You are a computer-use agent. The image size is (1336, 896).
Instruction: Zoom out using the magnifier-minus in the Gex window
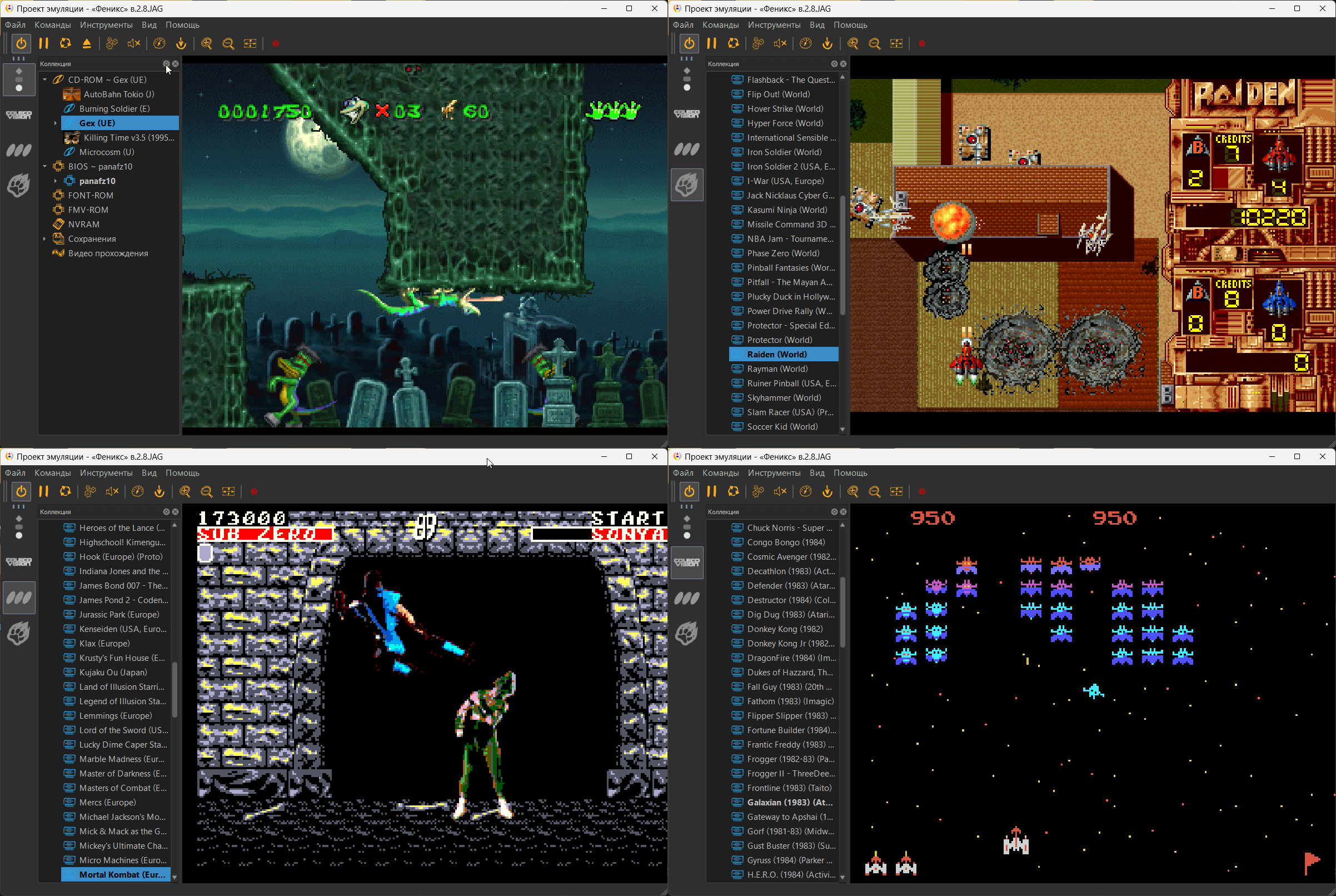point(228,43)
